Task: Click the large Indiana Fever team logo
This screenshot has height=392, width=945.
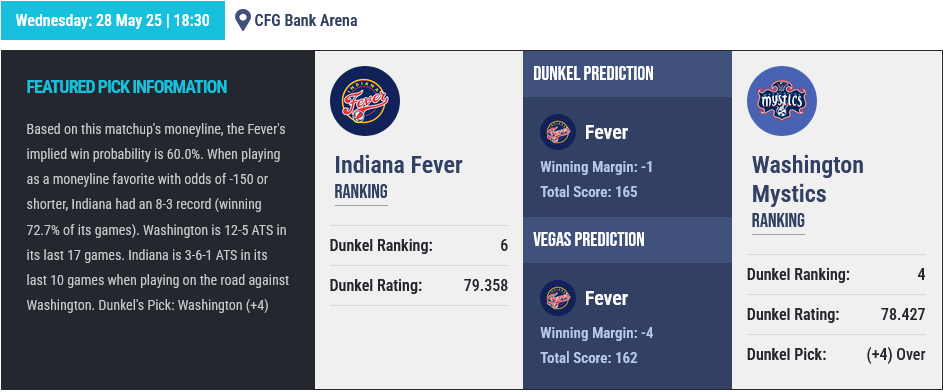Action: [365, 101]
